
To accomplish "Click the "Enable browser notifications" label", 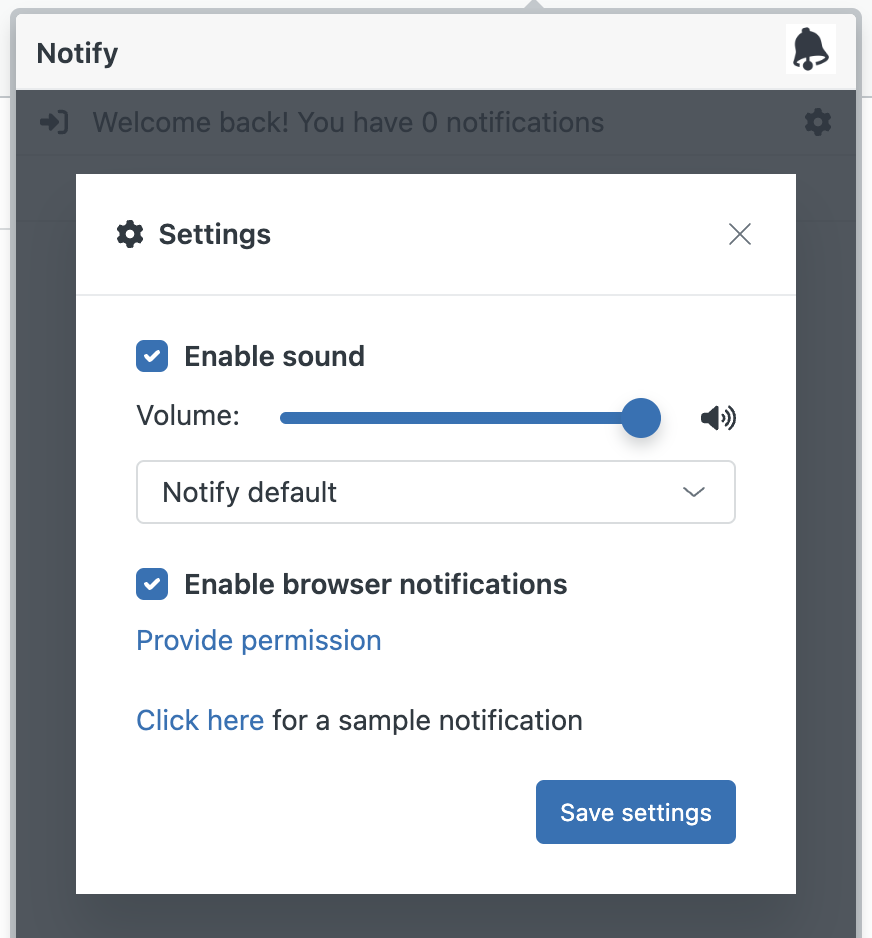I will coord(376,584).
